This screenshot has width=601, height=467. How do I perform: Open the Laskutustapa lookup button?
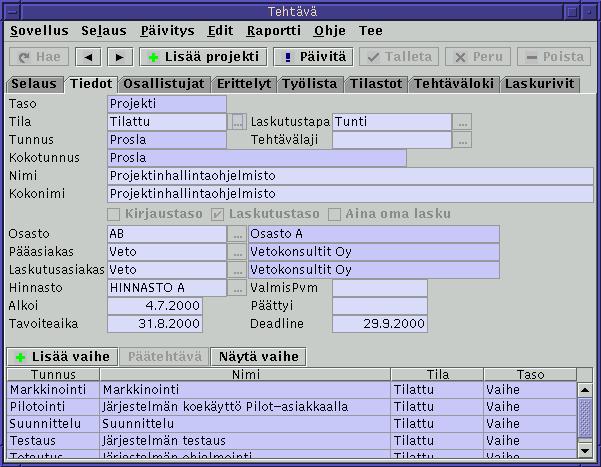click(461, 122)
